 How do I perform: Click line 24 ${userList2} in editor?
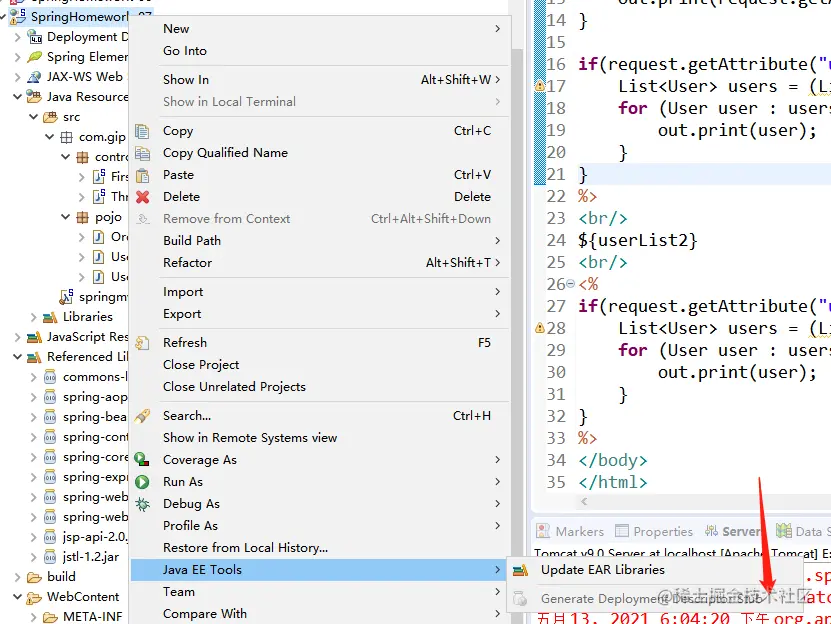[638, 241]
